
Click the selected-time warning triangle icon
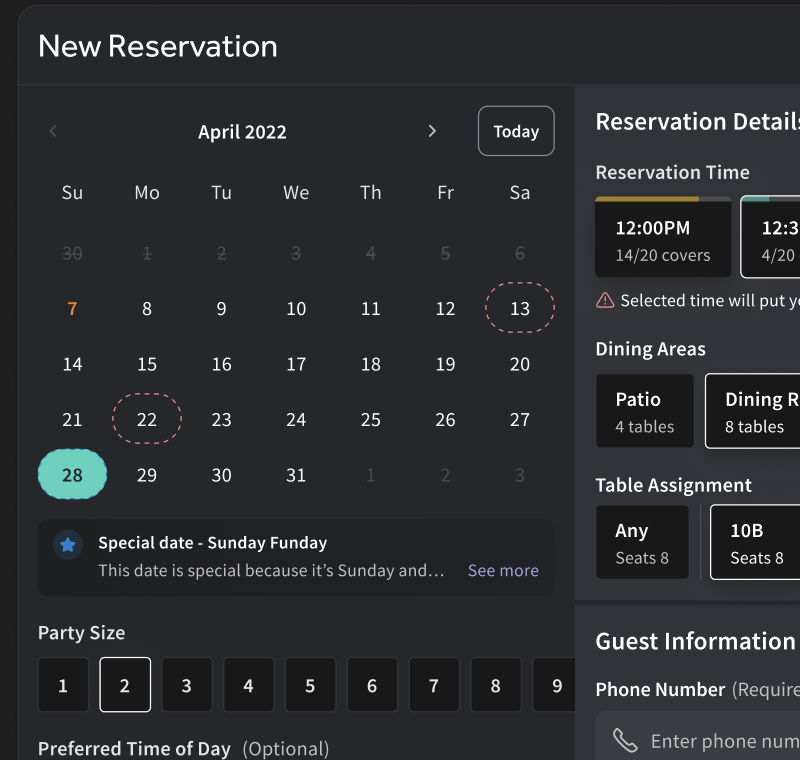click(609, 300)
